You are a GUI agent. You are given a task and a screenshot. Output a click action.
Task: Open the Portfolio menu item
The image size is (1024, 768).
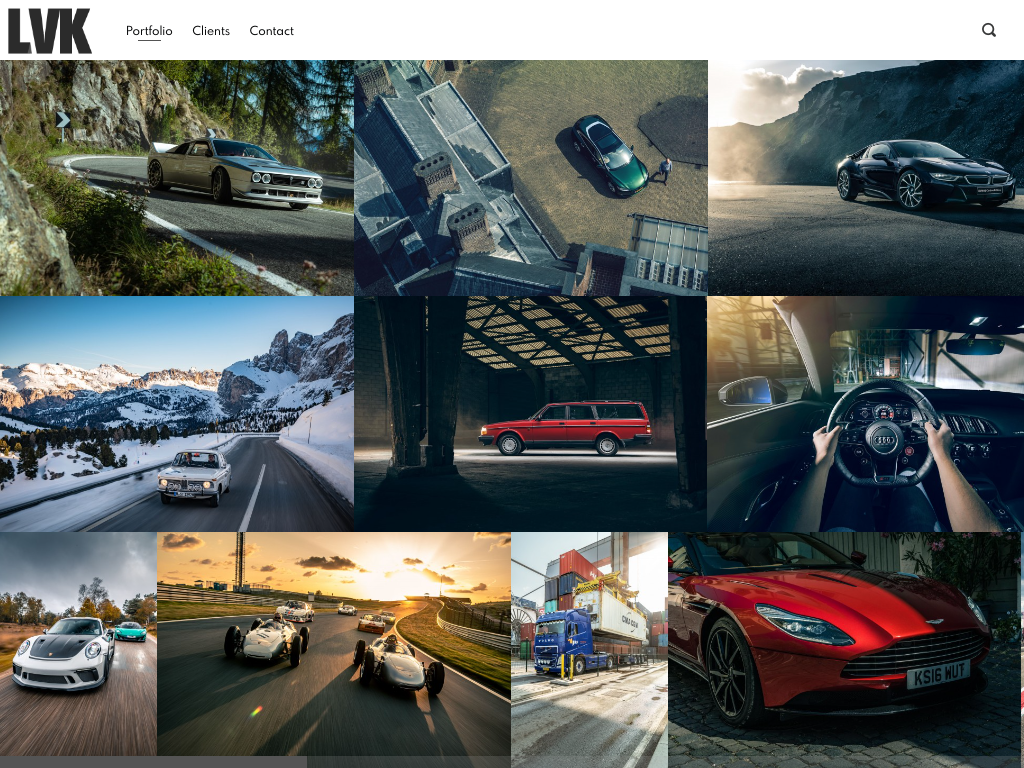(x=149, y=31)
